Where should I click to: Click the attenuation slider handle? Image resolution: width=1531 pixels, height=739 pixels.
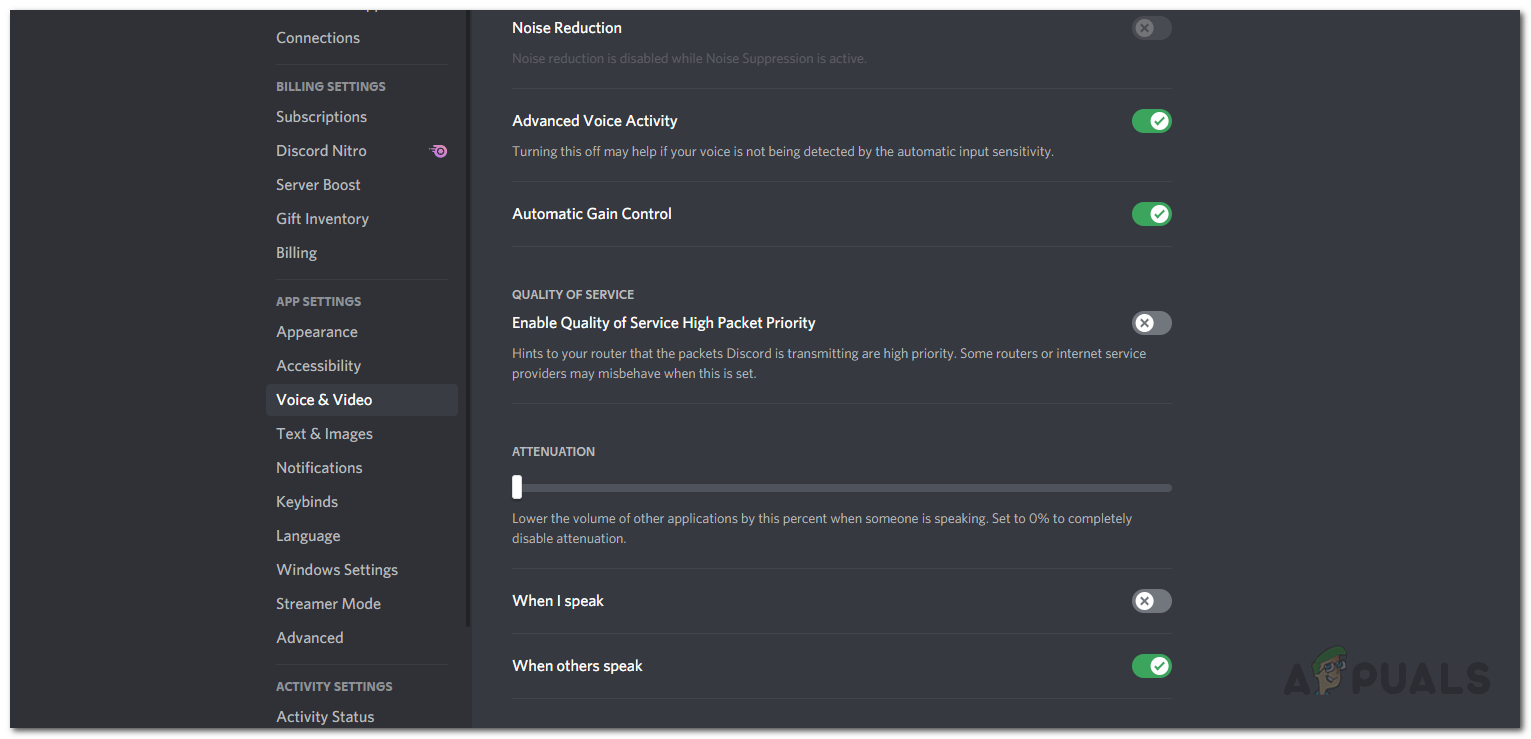(x=517, y=487)
